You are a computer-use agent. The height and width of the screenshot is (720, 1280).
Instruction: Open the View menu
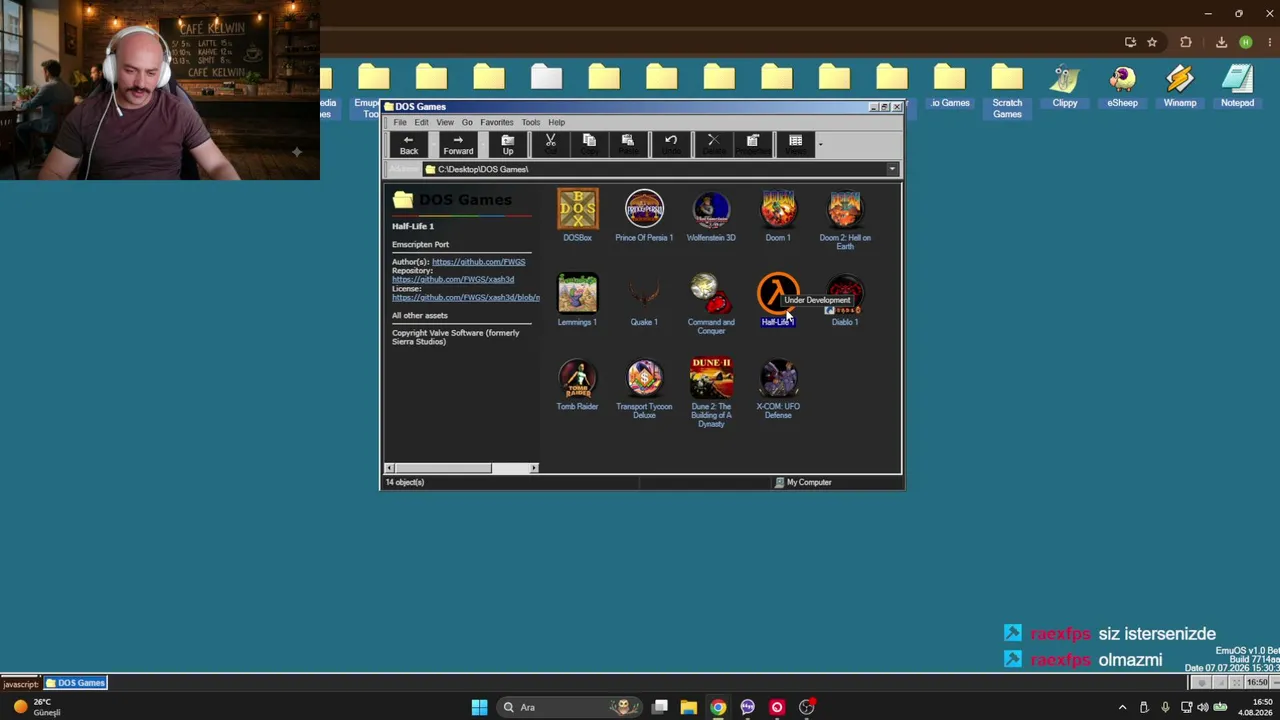445,122
